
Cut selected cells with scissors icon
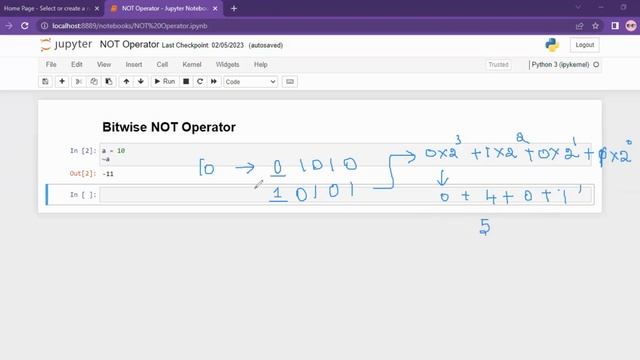pos(79,82)
